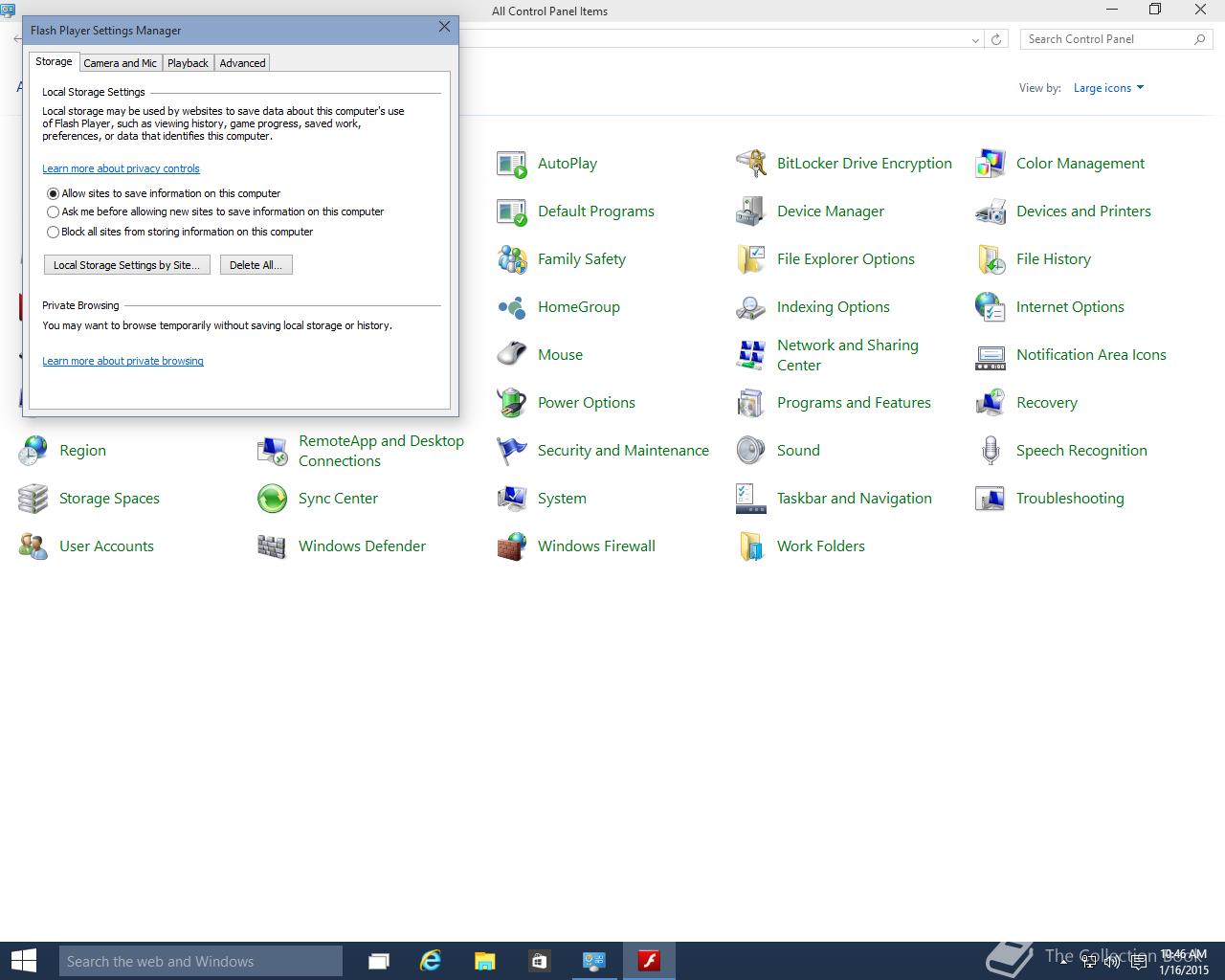Open the Device Manager icon
Image resolution: width=1225 pixels, height=980 pixels.
751,212
